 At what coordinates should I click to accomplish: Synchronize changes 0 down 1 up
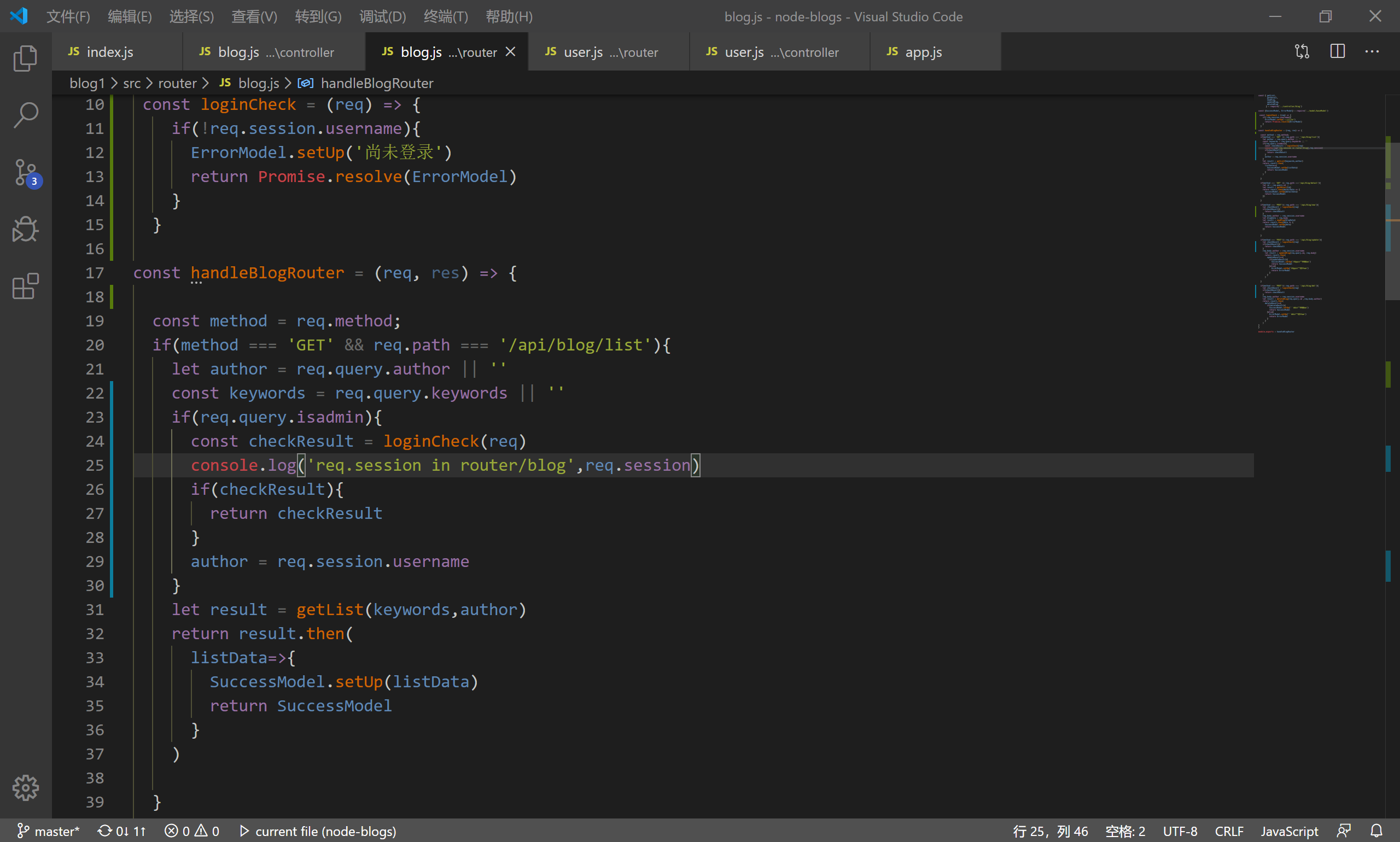[x=122, y=831]
